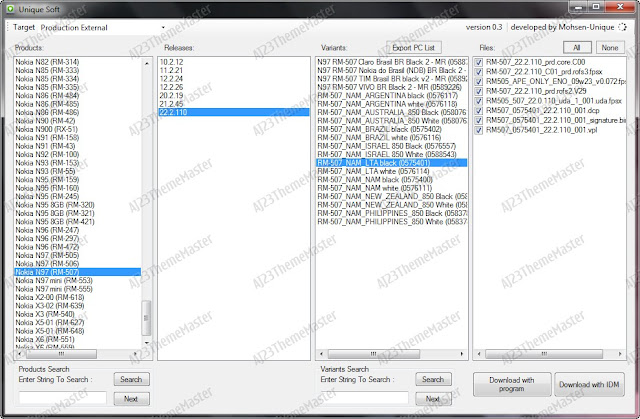Select RM-507_NAM_NEW_ZEALAND_850 Black variant
This screenshot has height=419, width=640.
(392, 196)
